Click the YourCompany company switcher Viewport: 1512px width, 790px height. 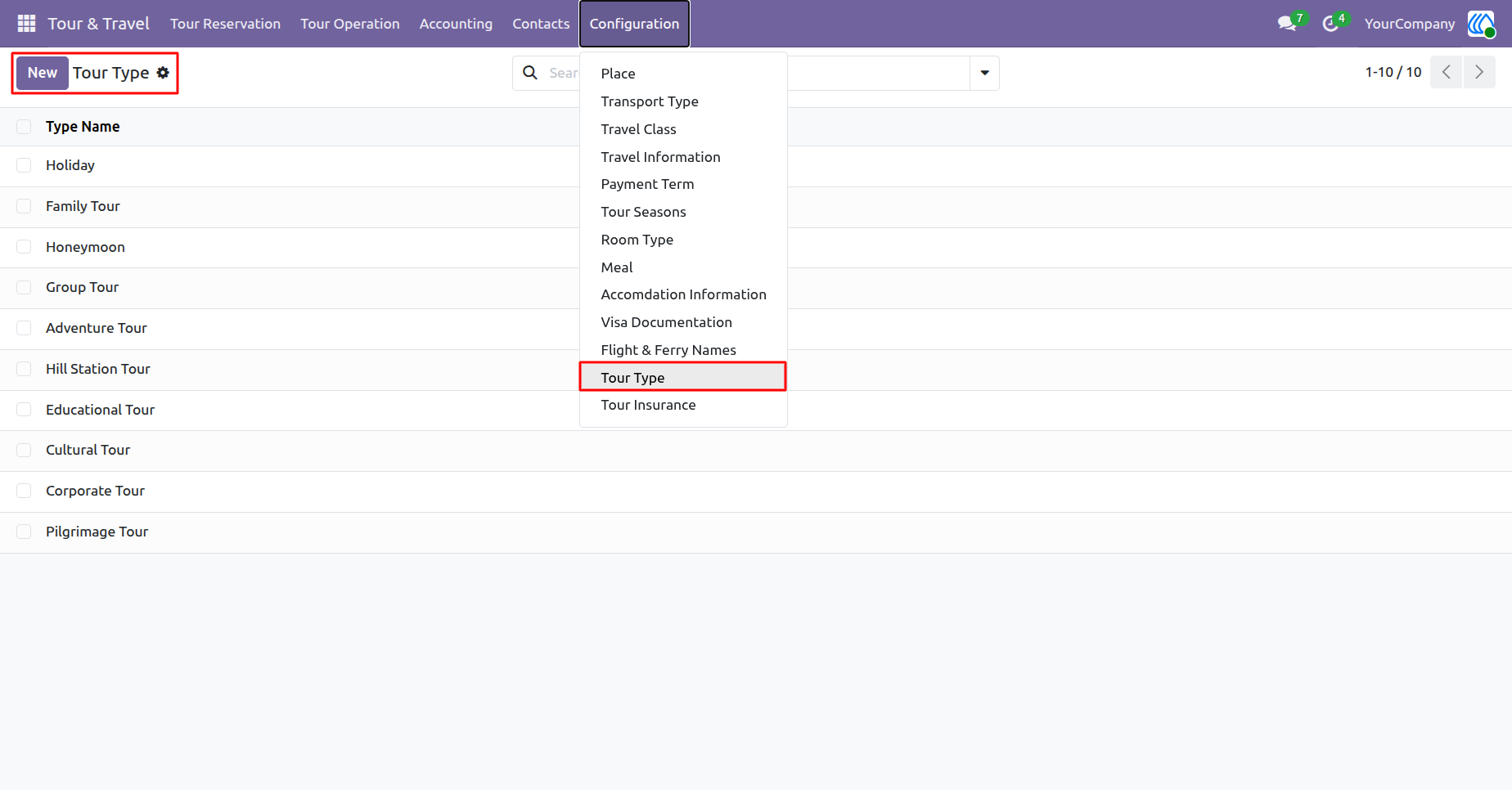[x=1410, y=24]
